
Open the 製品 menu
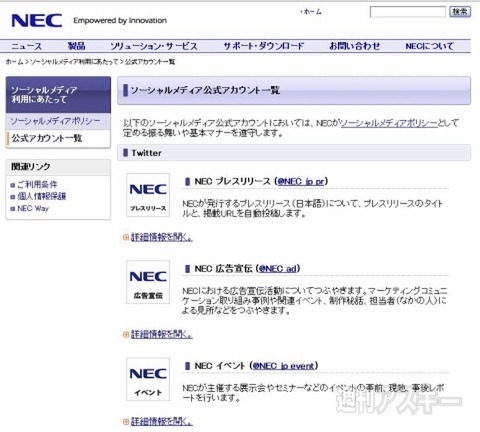click(76, 46)
